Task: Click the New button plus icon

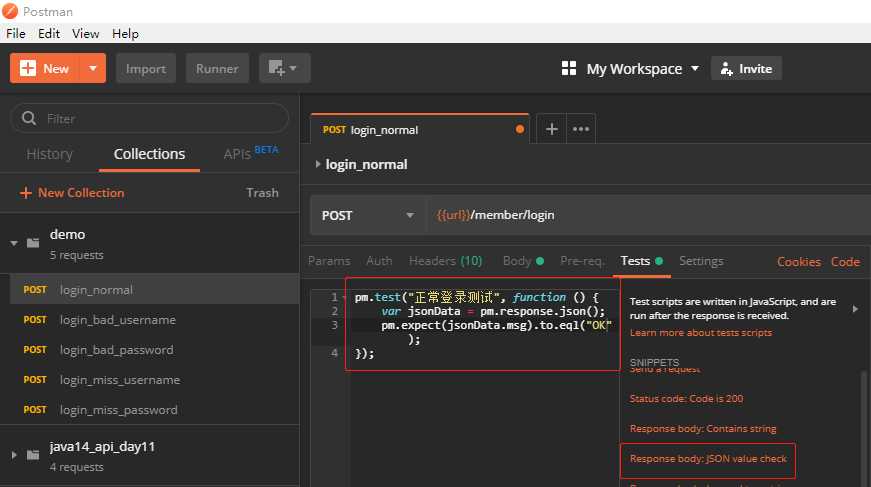Action: point(28,68)
